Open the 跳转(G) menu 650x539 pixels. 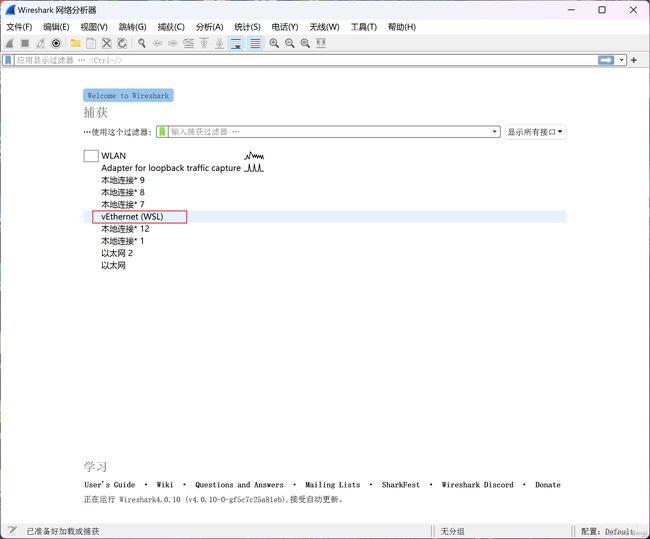coord(133,27)
